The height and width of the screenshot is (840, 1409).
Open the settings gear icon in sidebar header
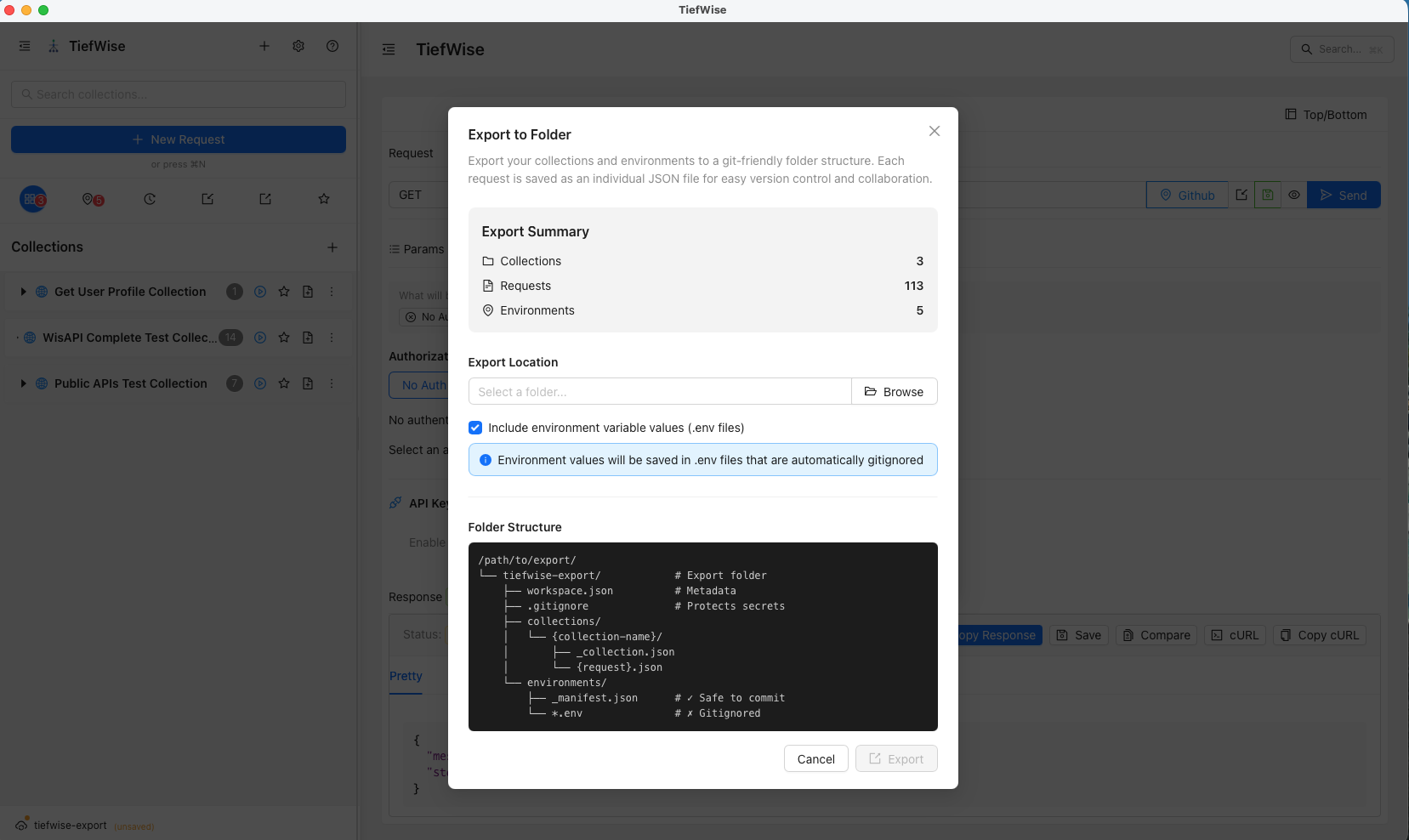(x=298, y=46)
